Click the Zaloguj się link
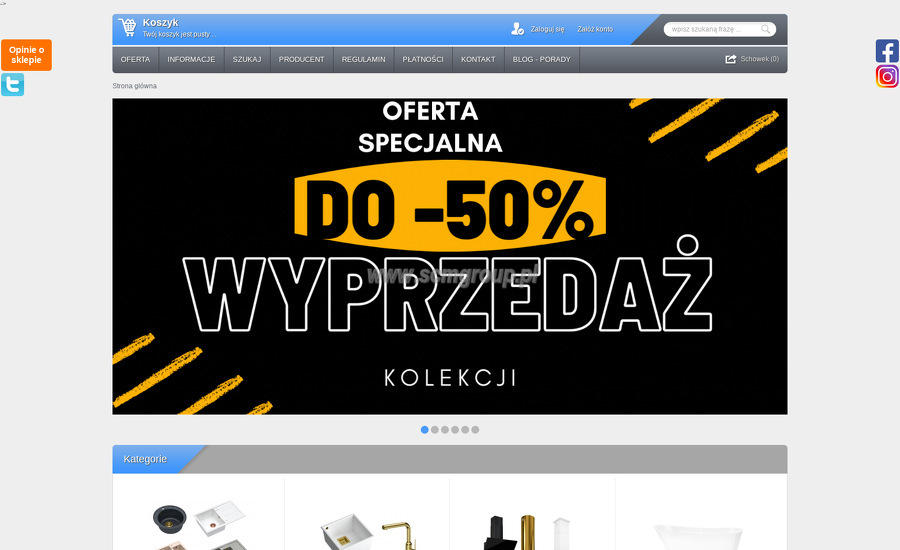The image size is (900, 550). coord(547,29)
